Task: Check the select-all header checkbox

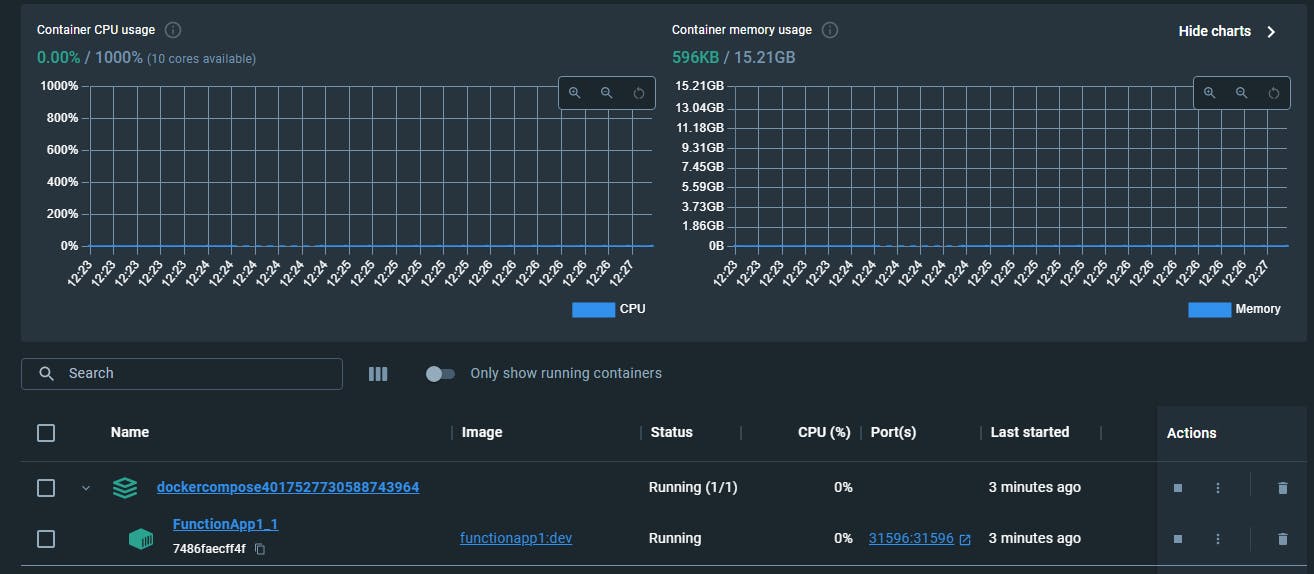Action: click(x=46, y=433)
